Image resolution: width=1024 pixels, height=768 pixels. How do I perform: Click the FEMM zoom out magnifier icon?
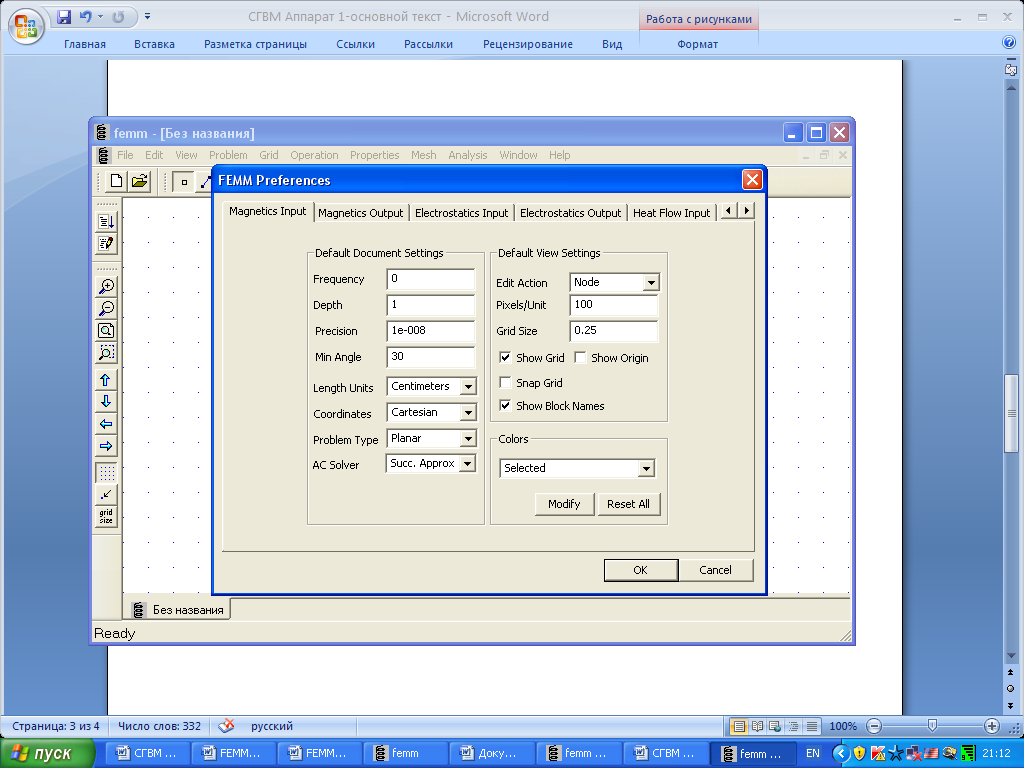(x=106, y=308)
